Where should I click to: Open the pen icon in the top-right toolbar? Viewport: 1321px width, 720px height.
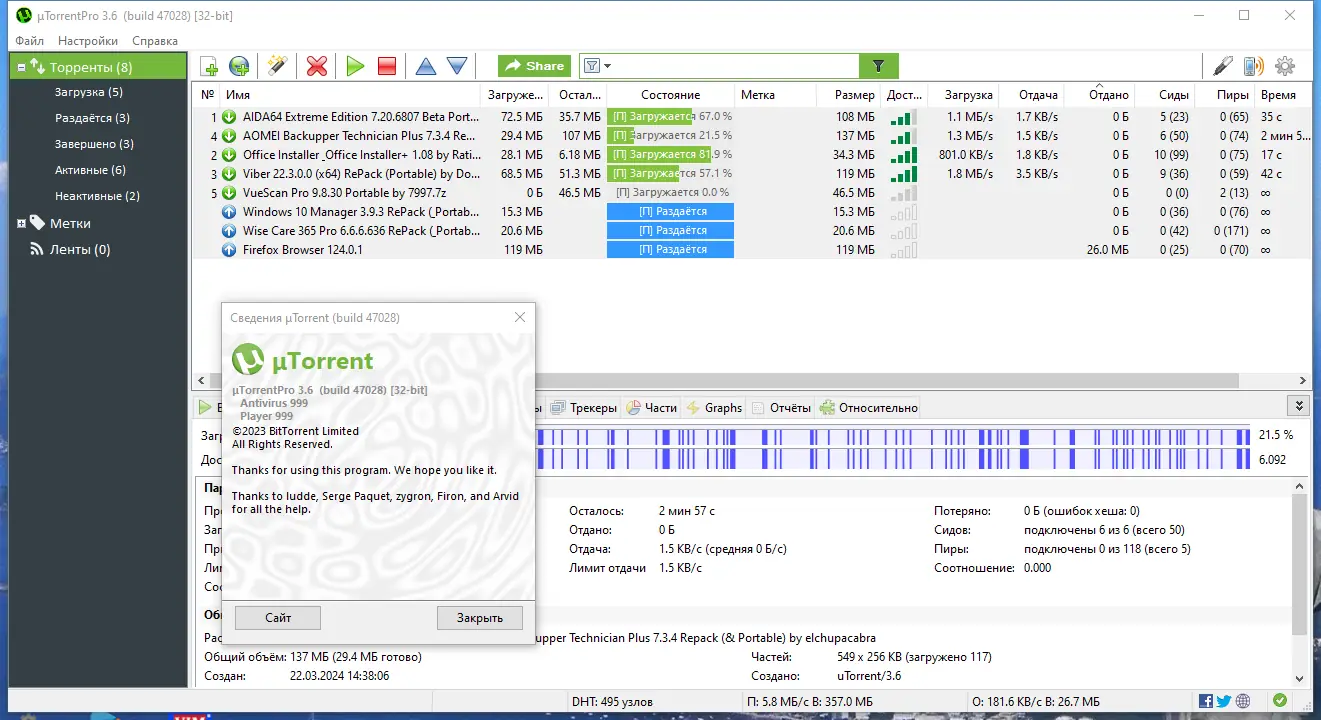1223,66
